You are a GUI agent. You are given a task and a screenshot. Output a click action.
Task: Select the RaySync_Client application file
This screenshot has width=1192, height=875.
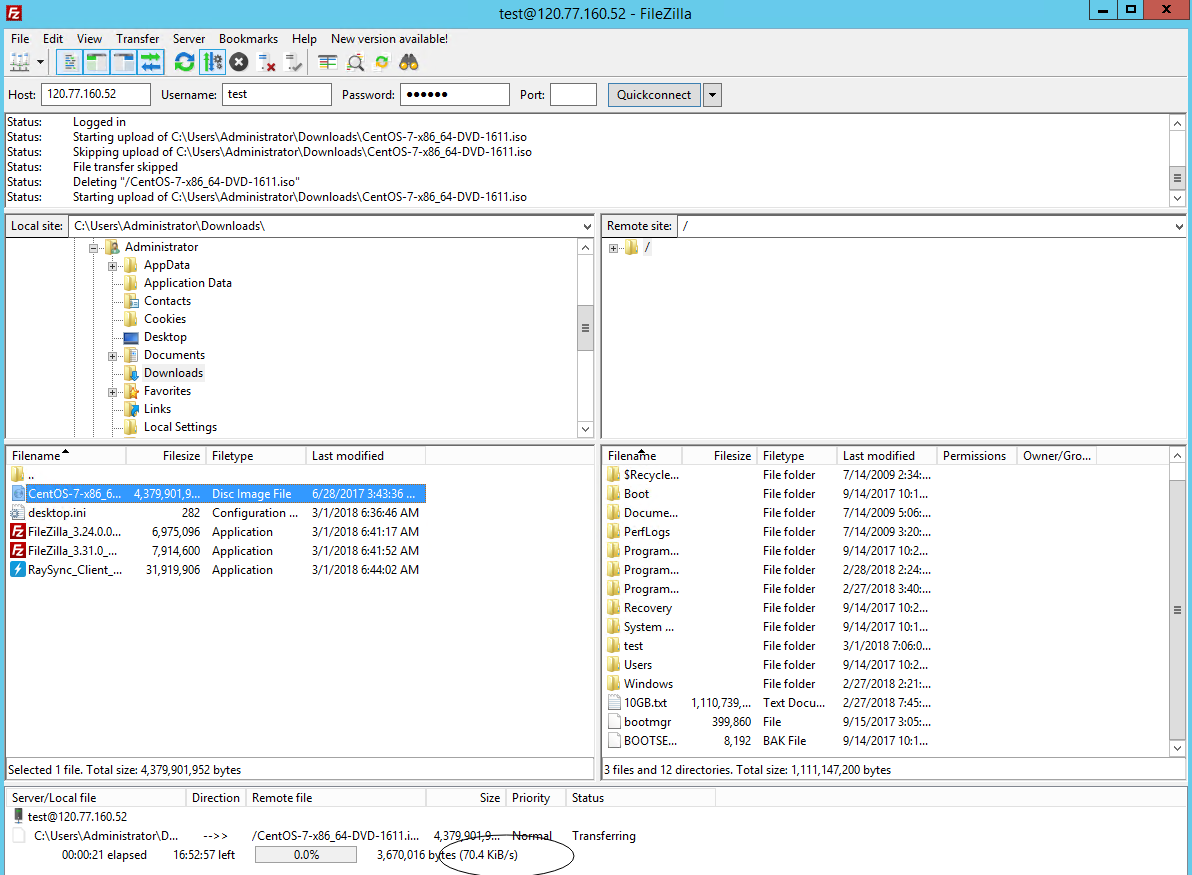tap(217, 569)
